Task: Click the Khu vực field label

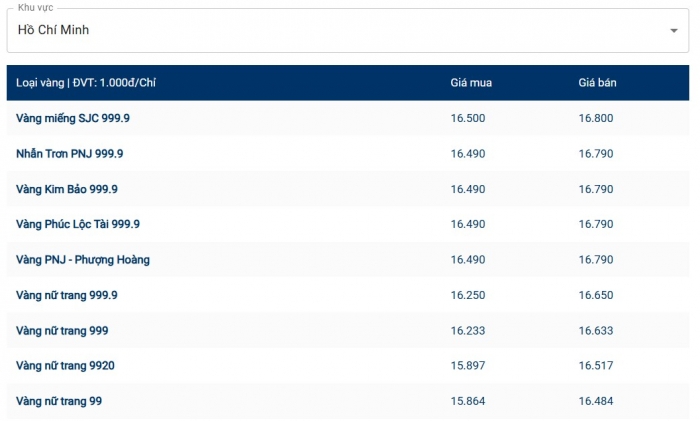Action: pyautogui.click(x=36, y=8)
